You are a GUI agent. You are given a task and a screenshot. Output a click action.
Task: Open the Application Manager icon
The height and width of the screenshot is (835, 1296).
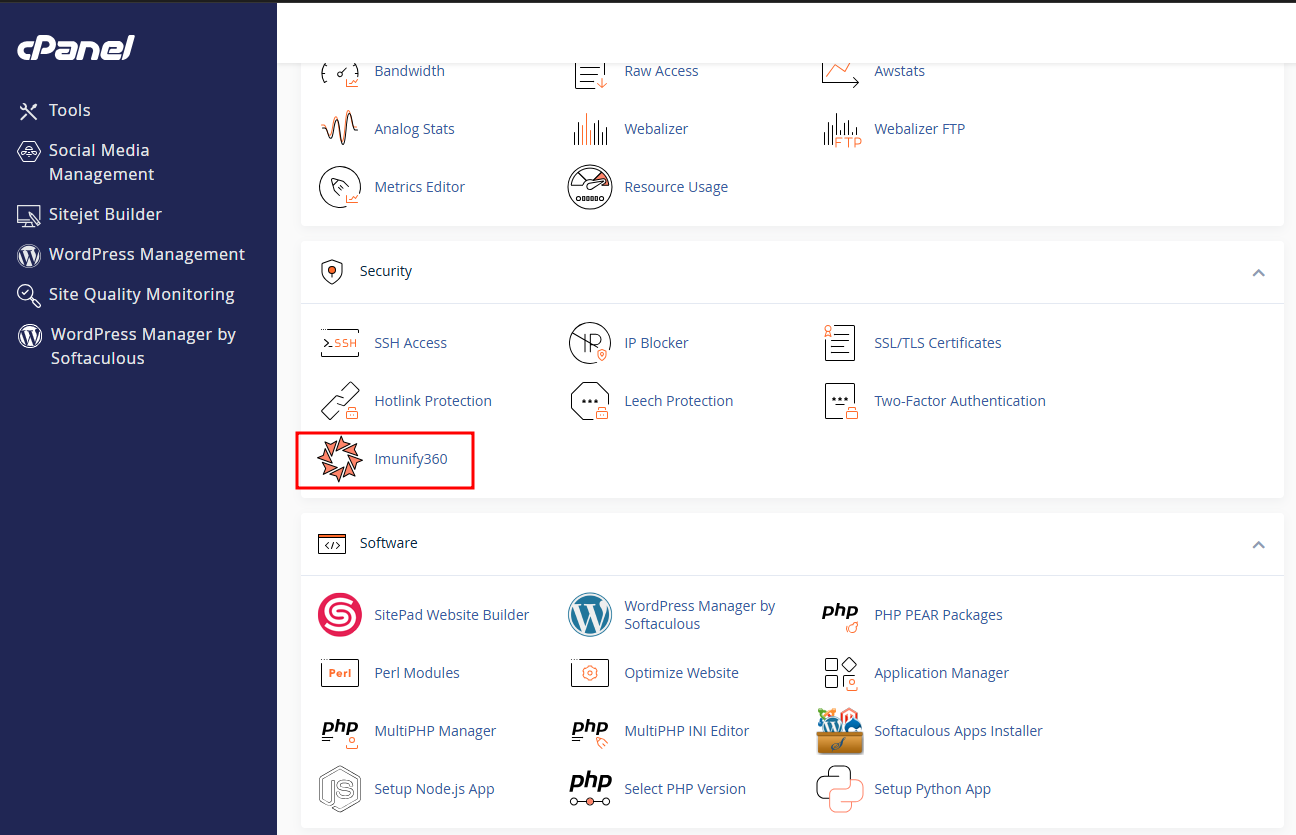click(x=840, y=673)
